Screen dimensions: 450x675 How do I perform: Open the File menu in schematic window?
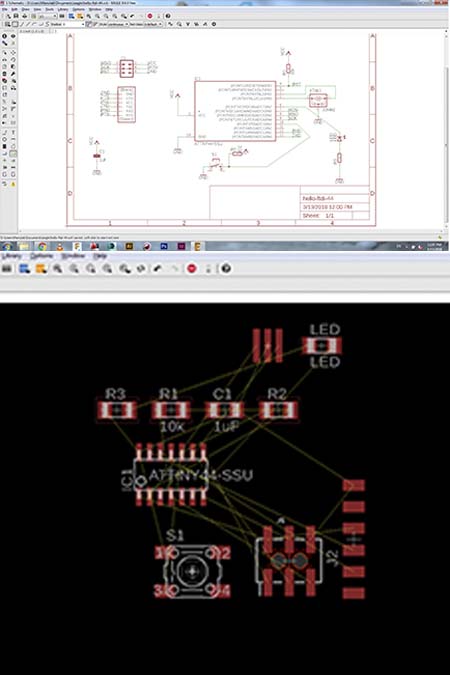4,9
